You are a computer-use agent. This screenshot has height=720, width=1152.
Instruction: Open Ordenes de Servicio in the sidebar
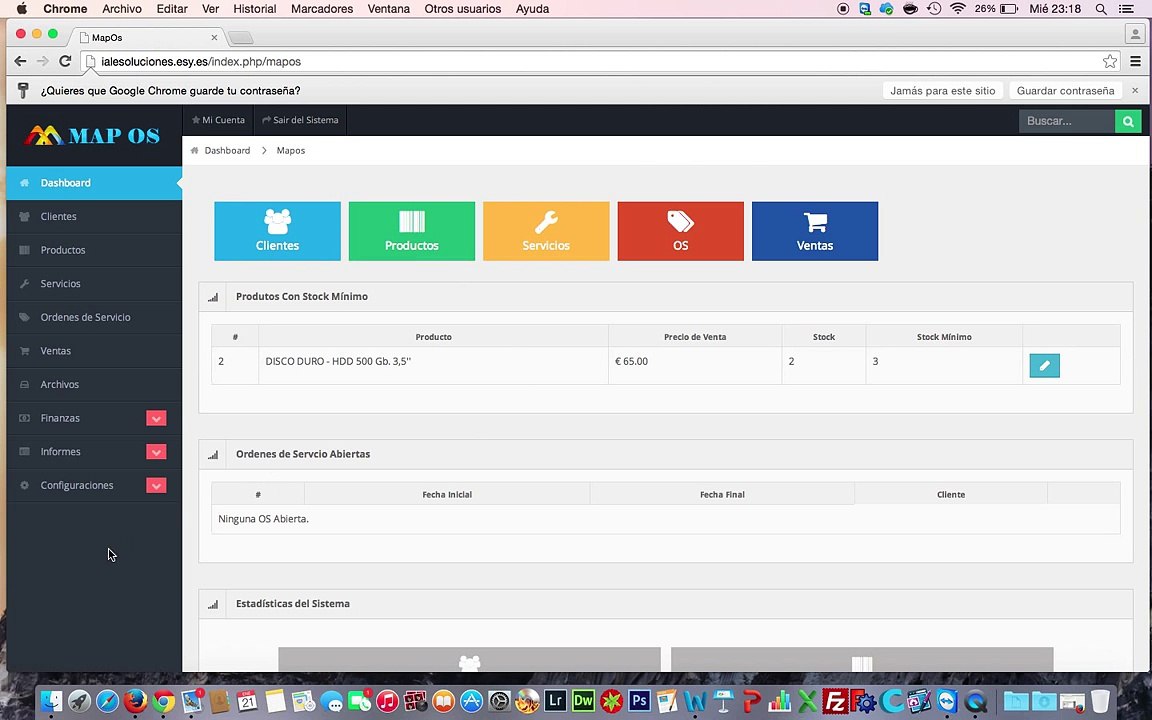click(94, 317)
